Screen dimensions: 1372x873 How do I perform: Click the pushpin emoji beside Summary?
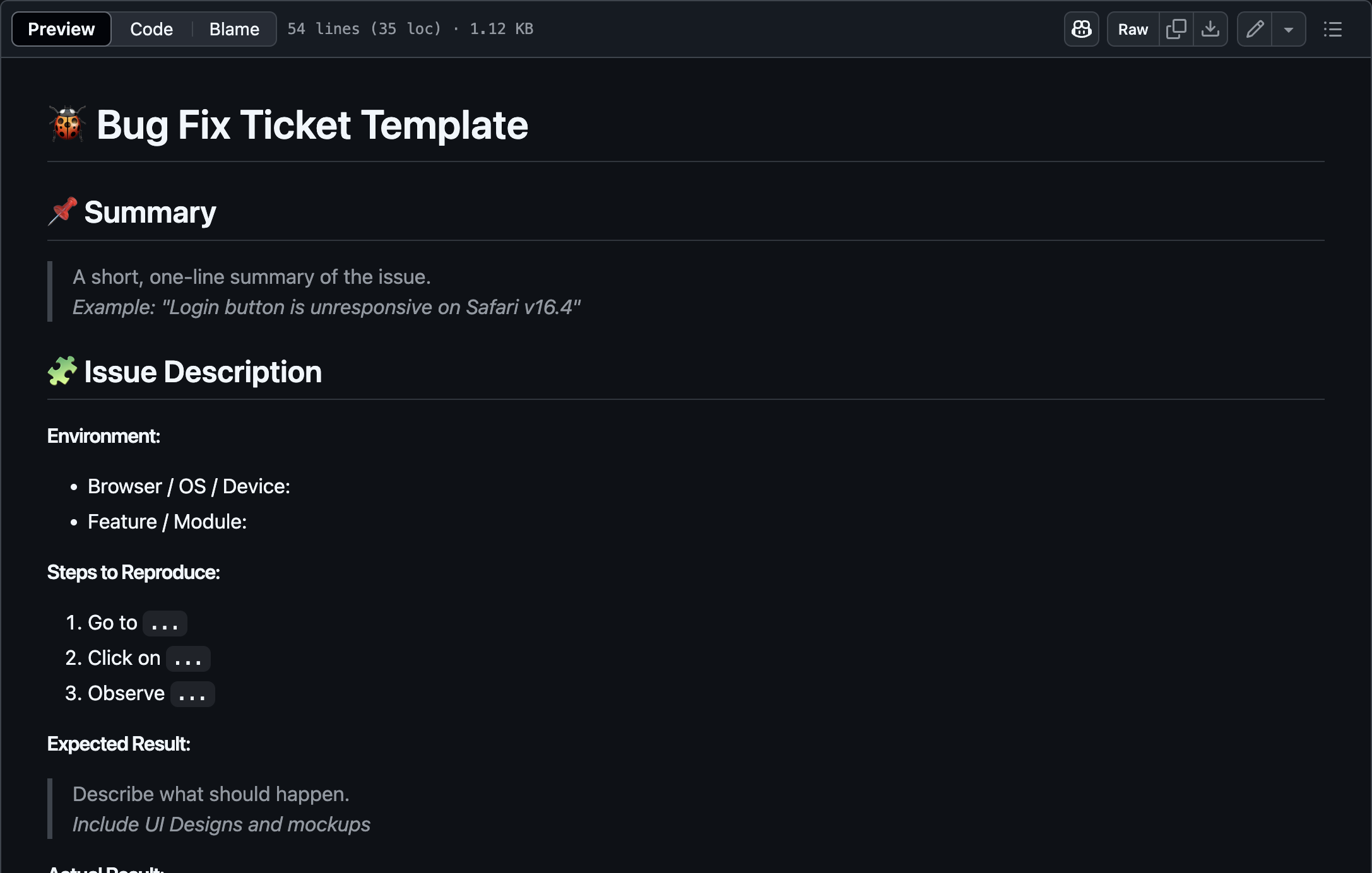(x=62, y=211)
